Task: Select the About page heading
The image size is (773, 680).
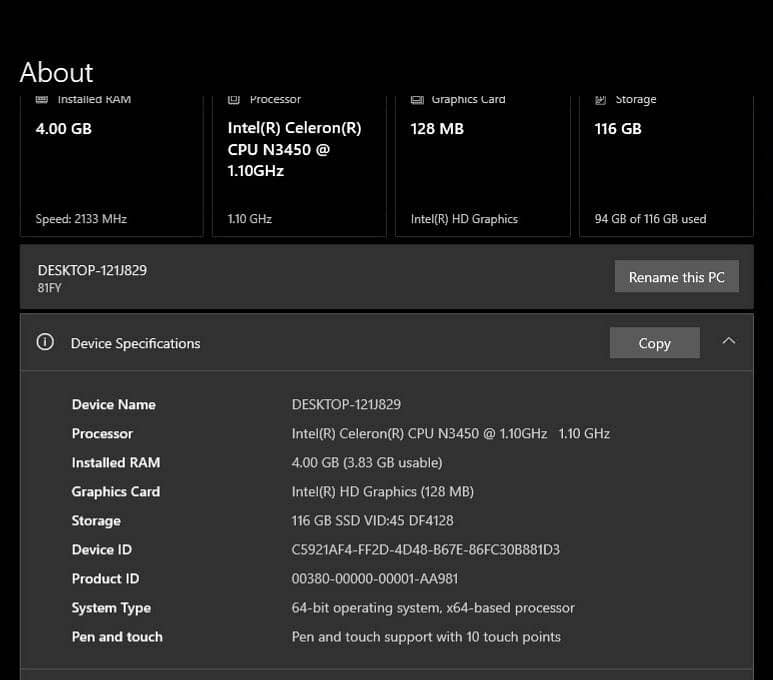Action: coord(56,72)
